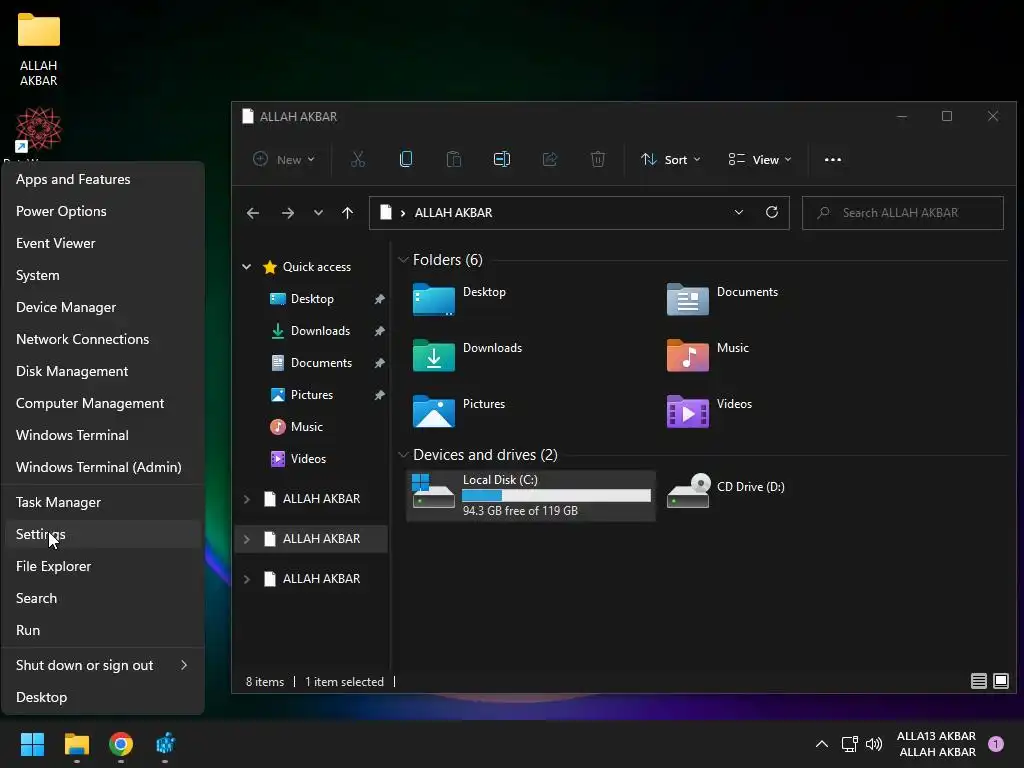Open recent locations chevron dropdown
1024x768 pixels.
pyautogui.click(x=318, y=213)
